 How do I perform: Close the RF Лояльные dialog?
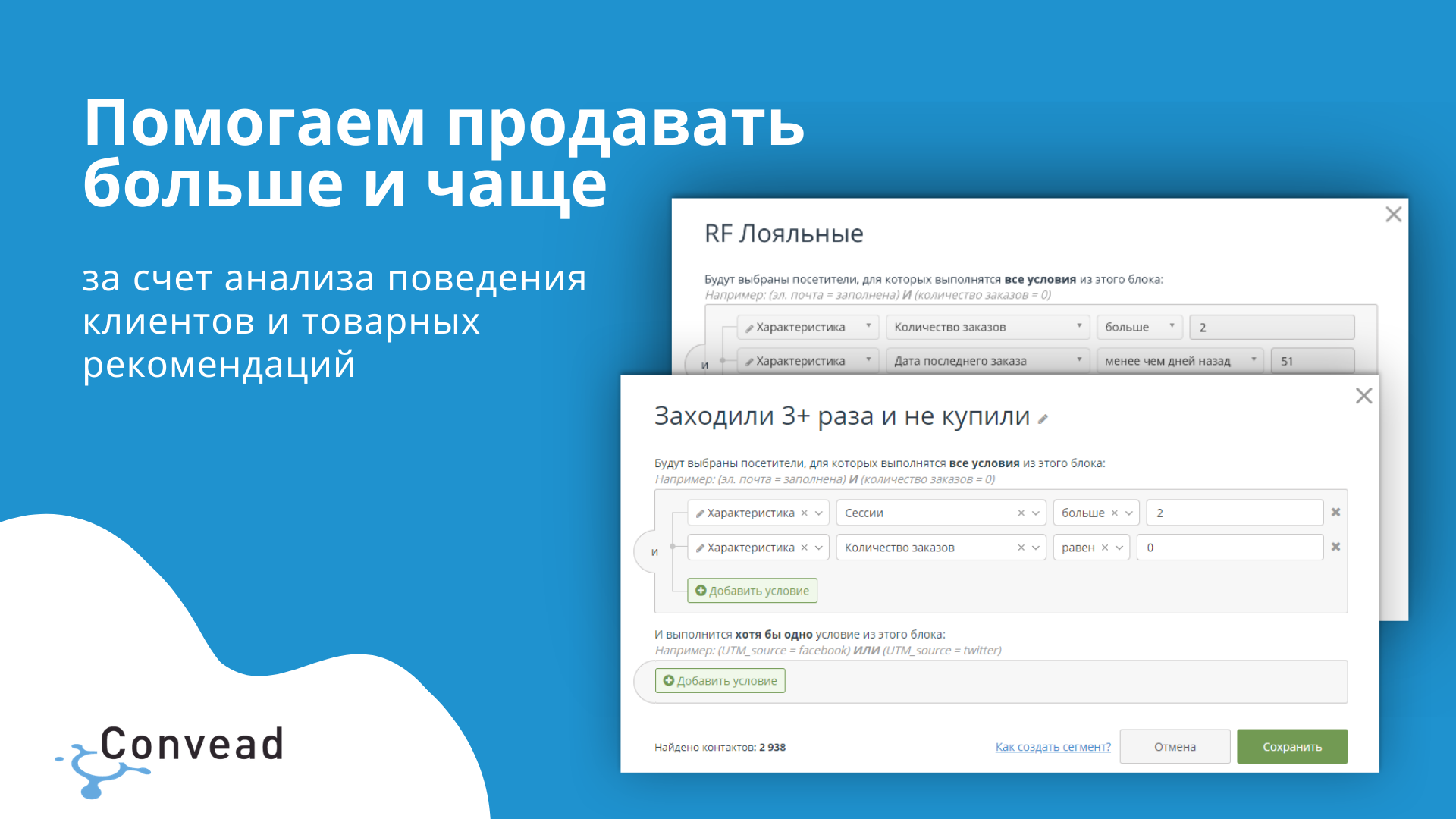pyautogui.click(x=1393, y=215)
